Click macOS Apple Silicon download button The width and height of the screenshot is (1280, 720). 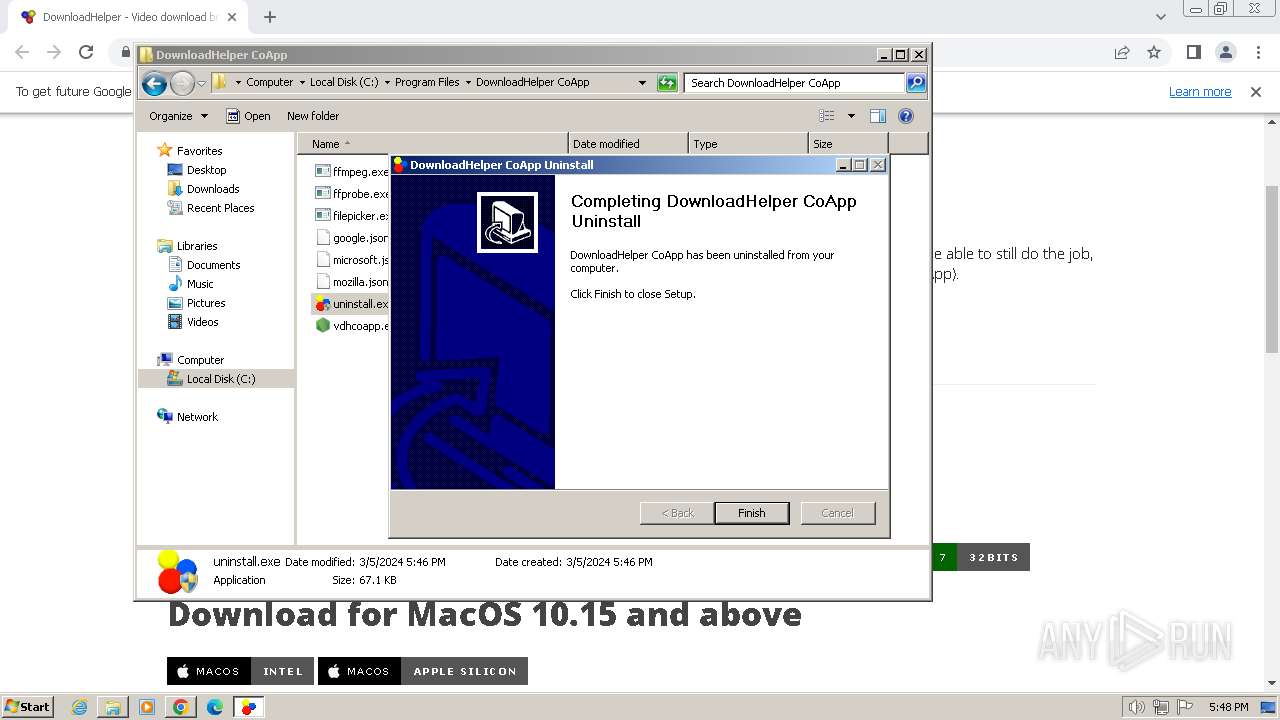(x=422, y=671)
